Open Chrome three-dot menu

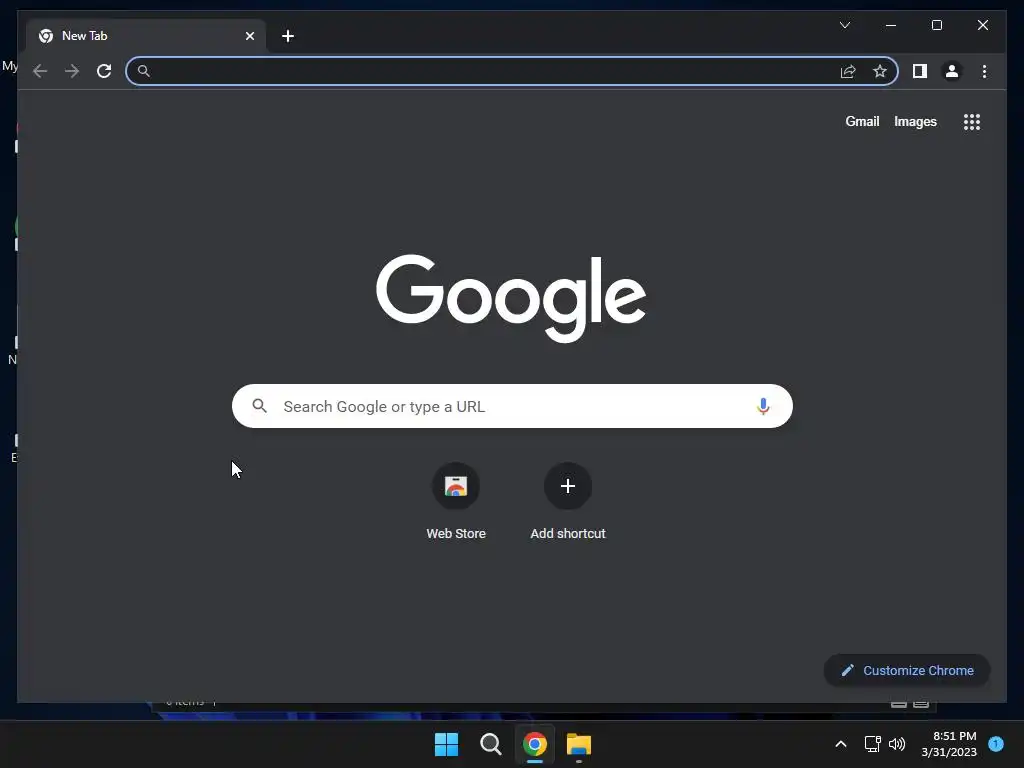pos(984,71)
